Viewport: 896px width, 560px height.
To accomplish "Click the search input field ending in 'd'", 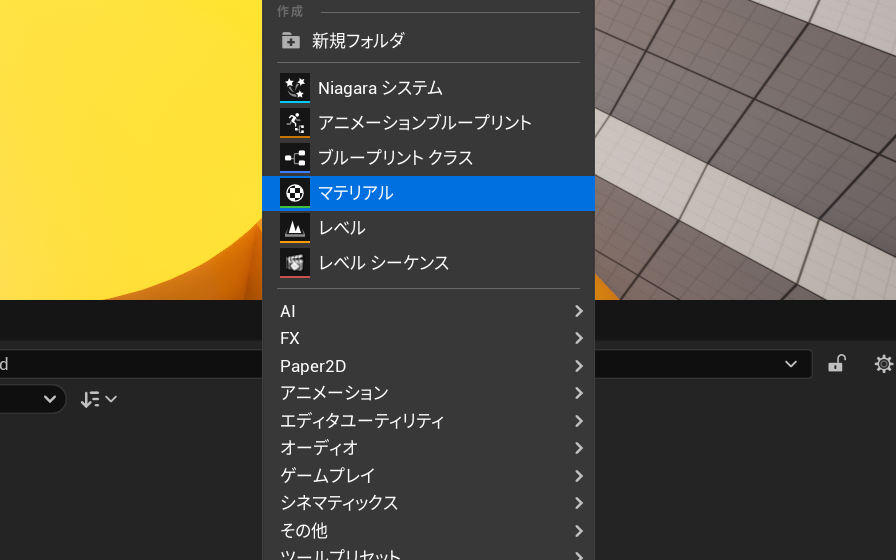I will coord(131,364).
